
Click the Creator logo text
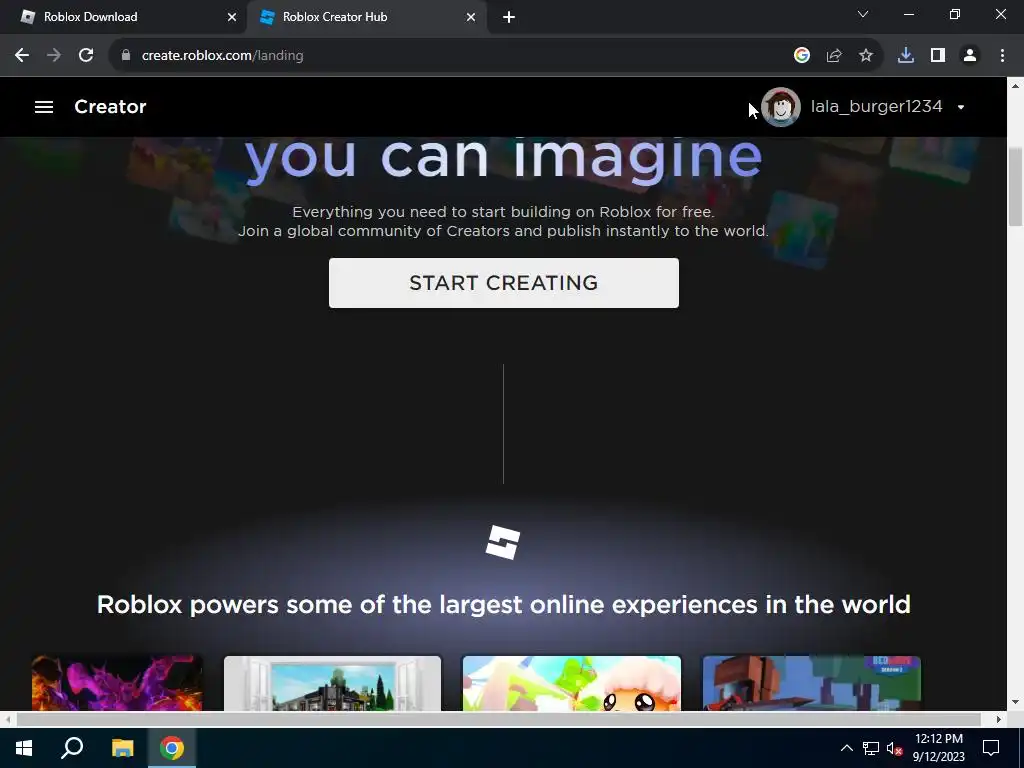click(110, 106)
